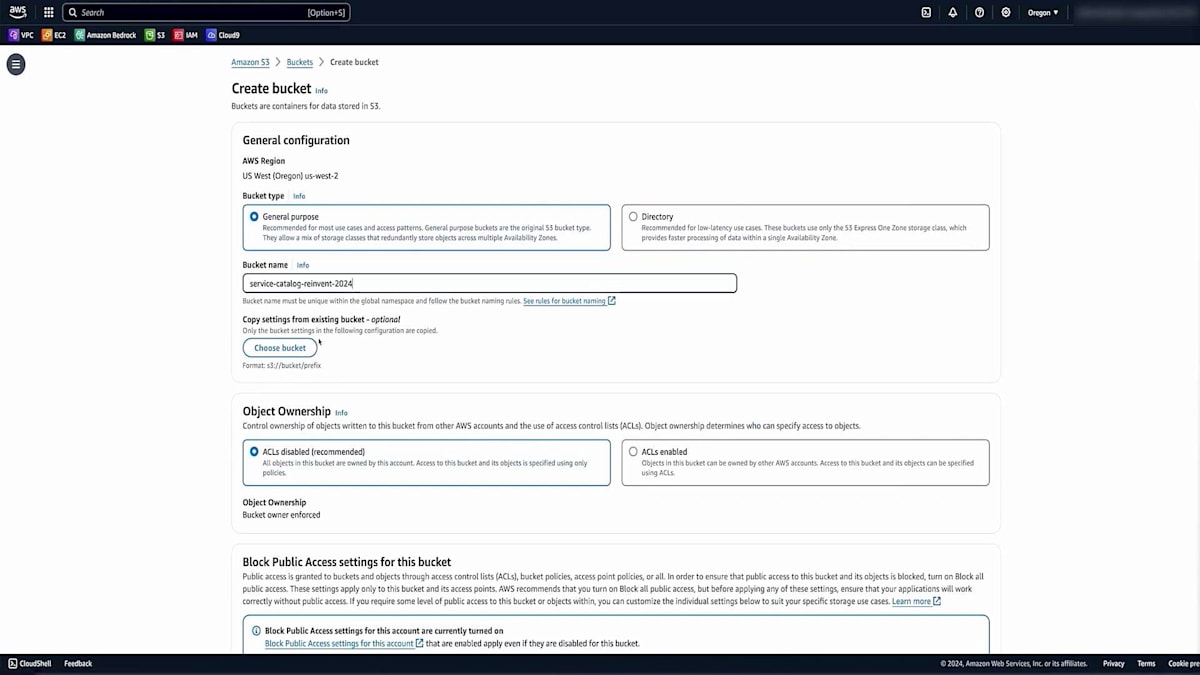Click the CloudShell icon in footer

click(x=13, y=663)
